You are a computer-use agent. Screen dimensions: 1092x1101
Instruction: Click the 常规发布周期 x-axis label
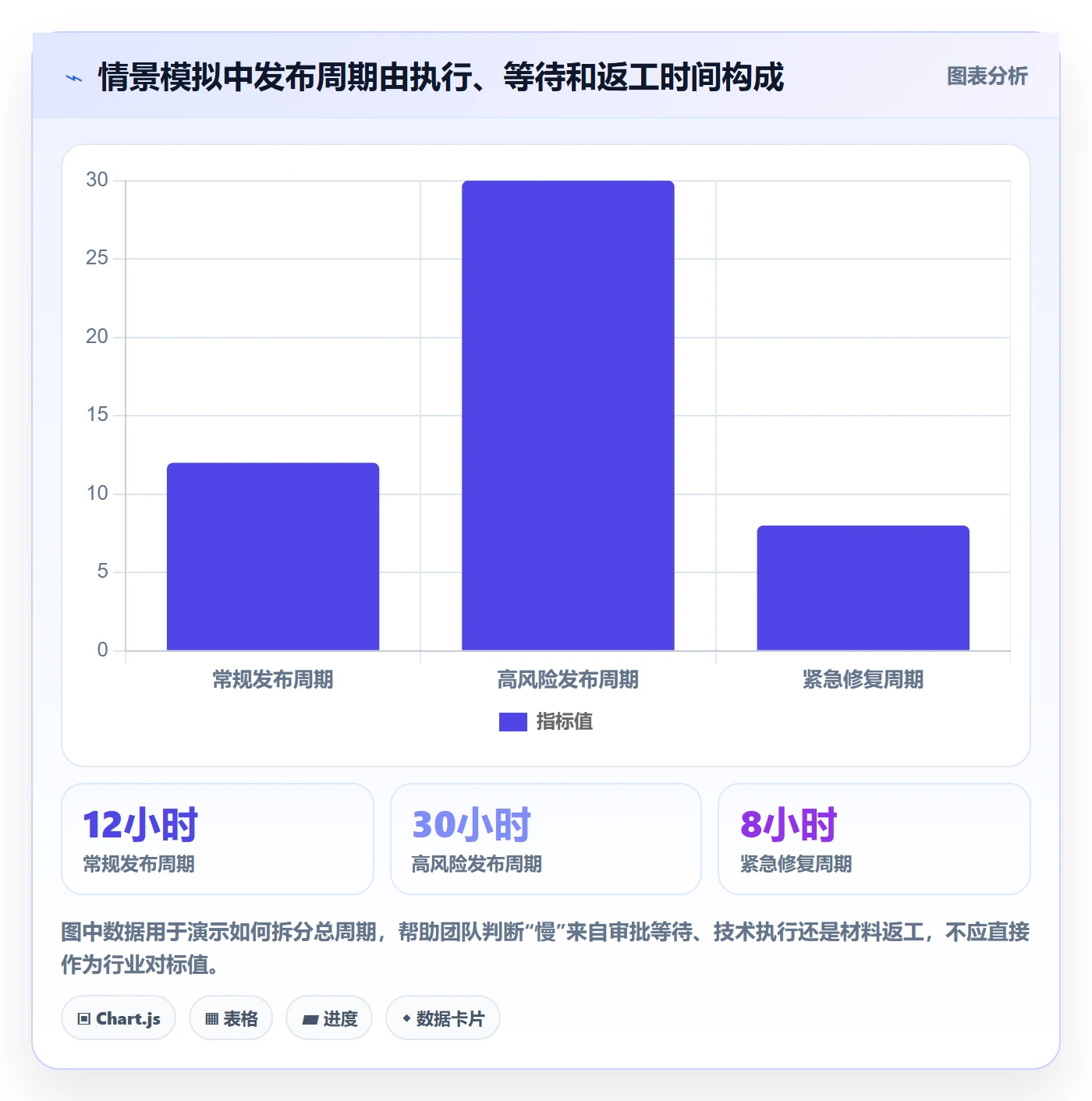tap(273, 680)
